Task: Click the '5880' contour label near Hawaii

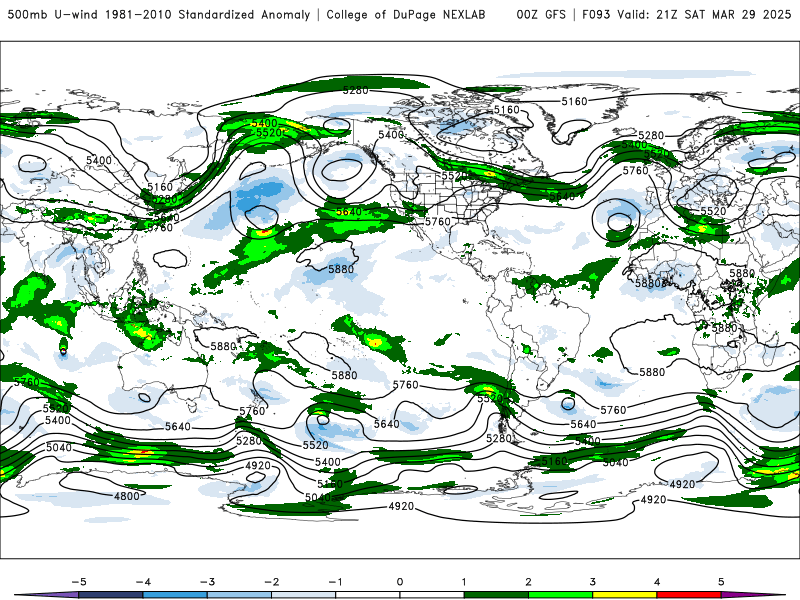Action: (x=341, y=269)
